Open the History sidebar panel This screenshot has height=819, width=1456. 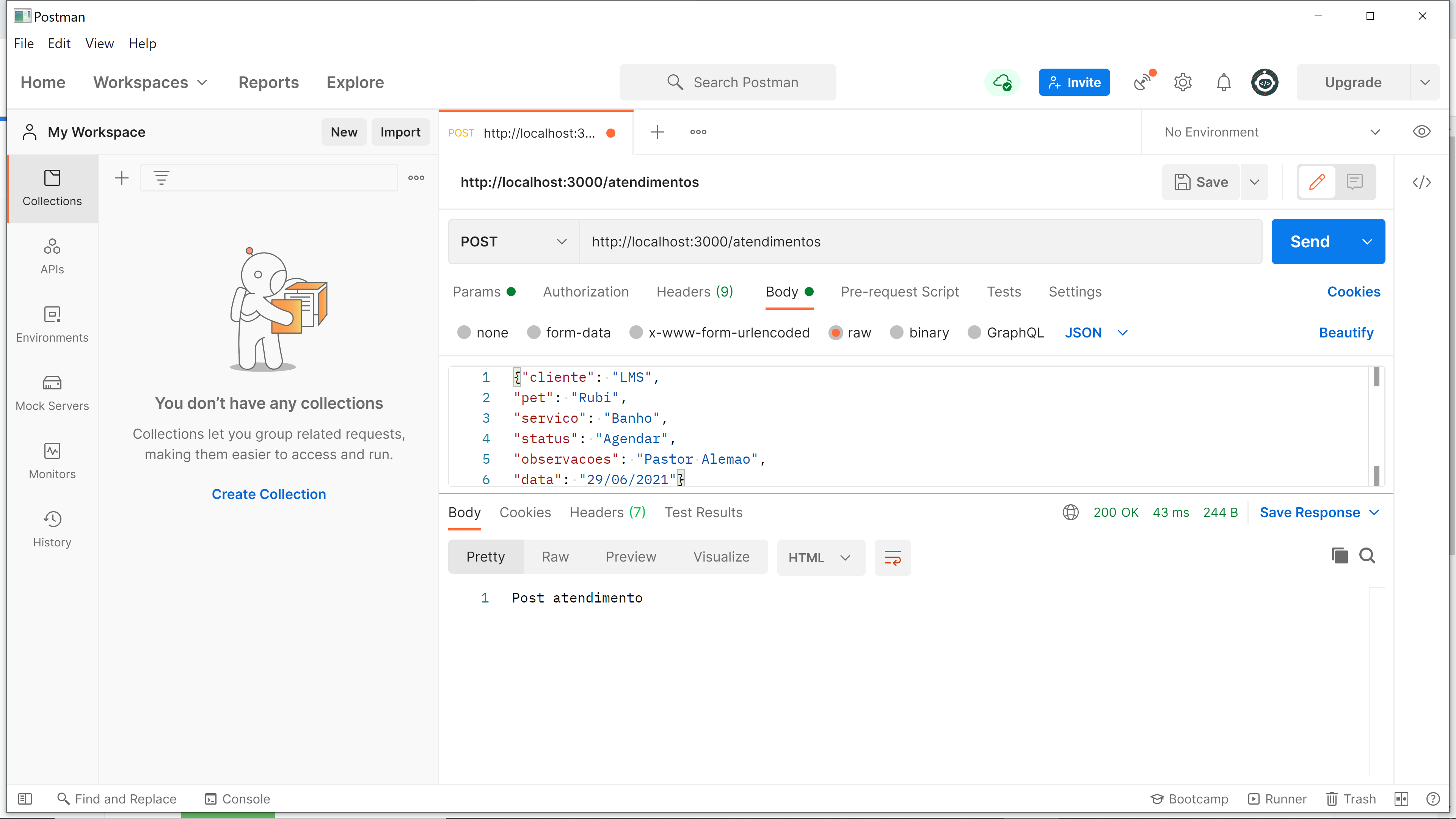coord(52,529)
